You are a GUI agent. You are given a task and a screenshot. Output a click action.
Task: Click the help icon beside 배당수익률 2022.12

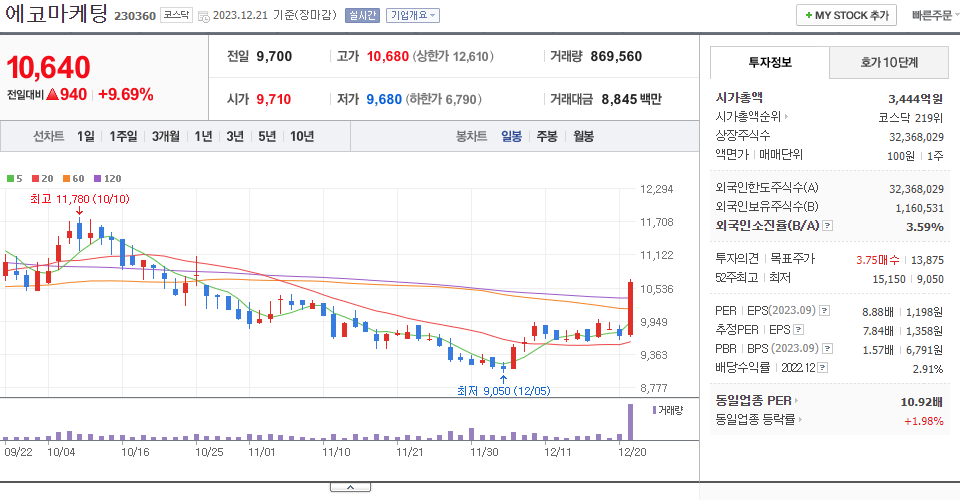click(823, 368)
